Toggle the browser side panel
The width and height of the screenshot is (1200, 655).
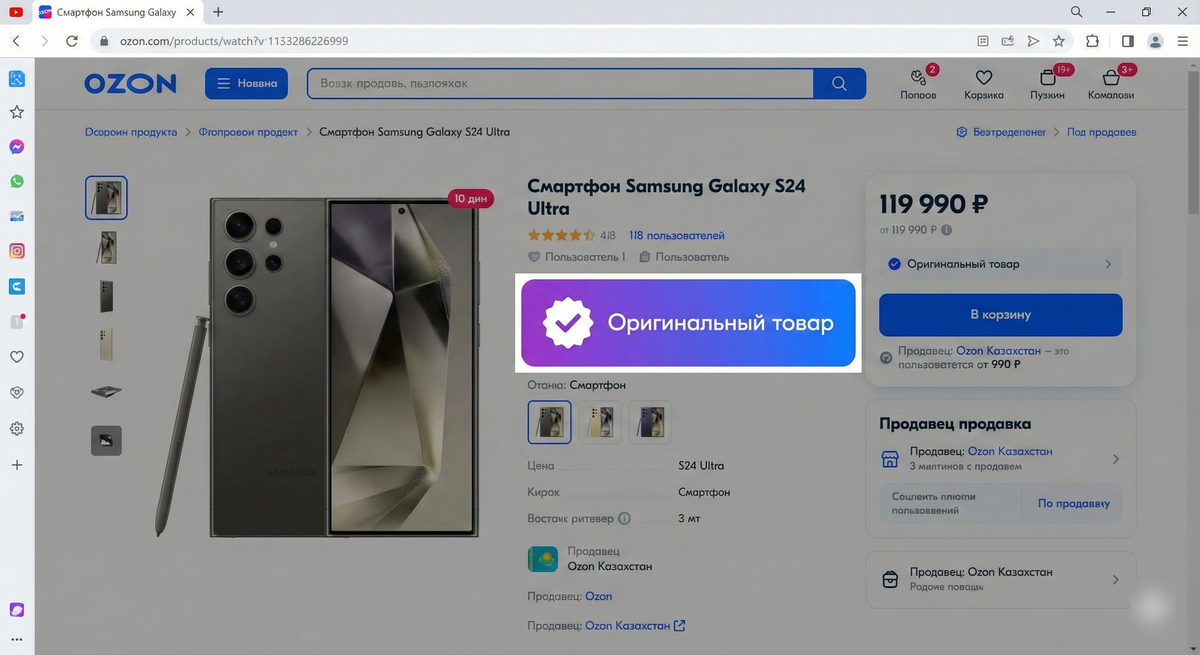1127,41
